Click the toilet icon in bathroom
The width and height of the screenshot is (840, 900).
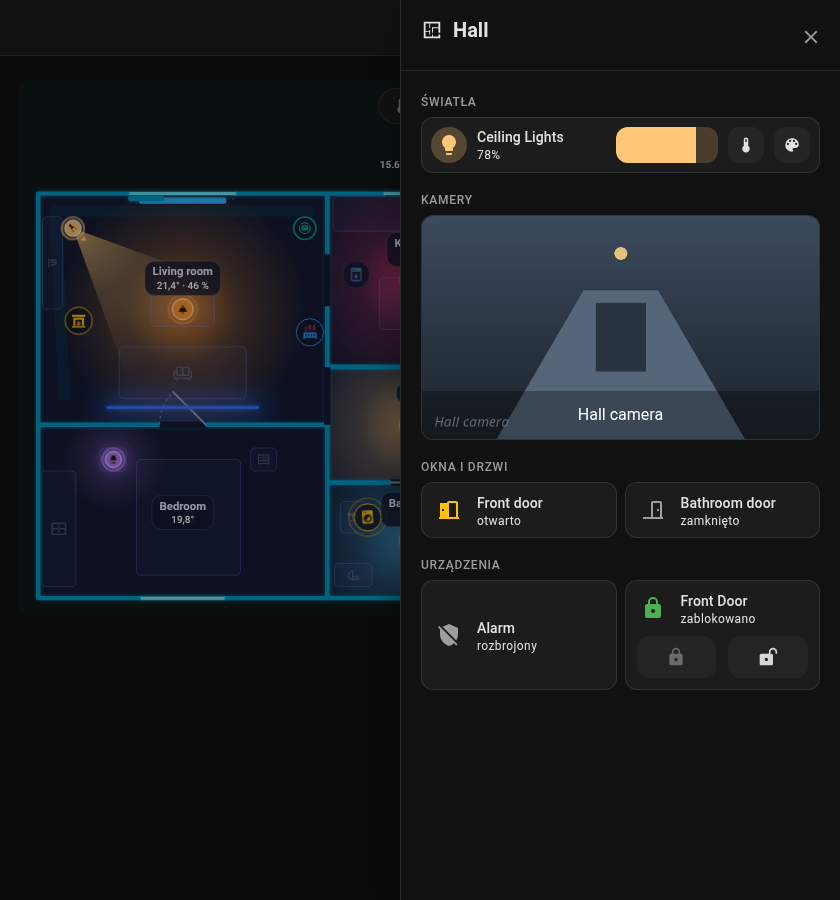[x=353, y=575]
